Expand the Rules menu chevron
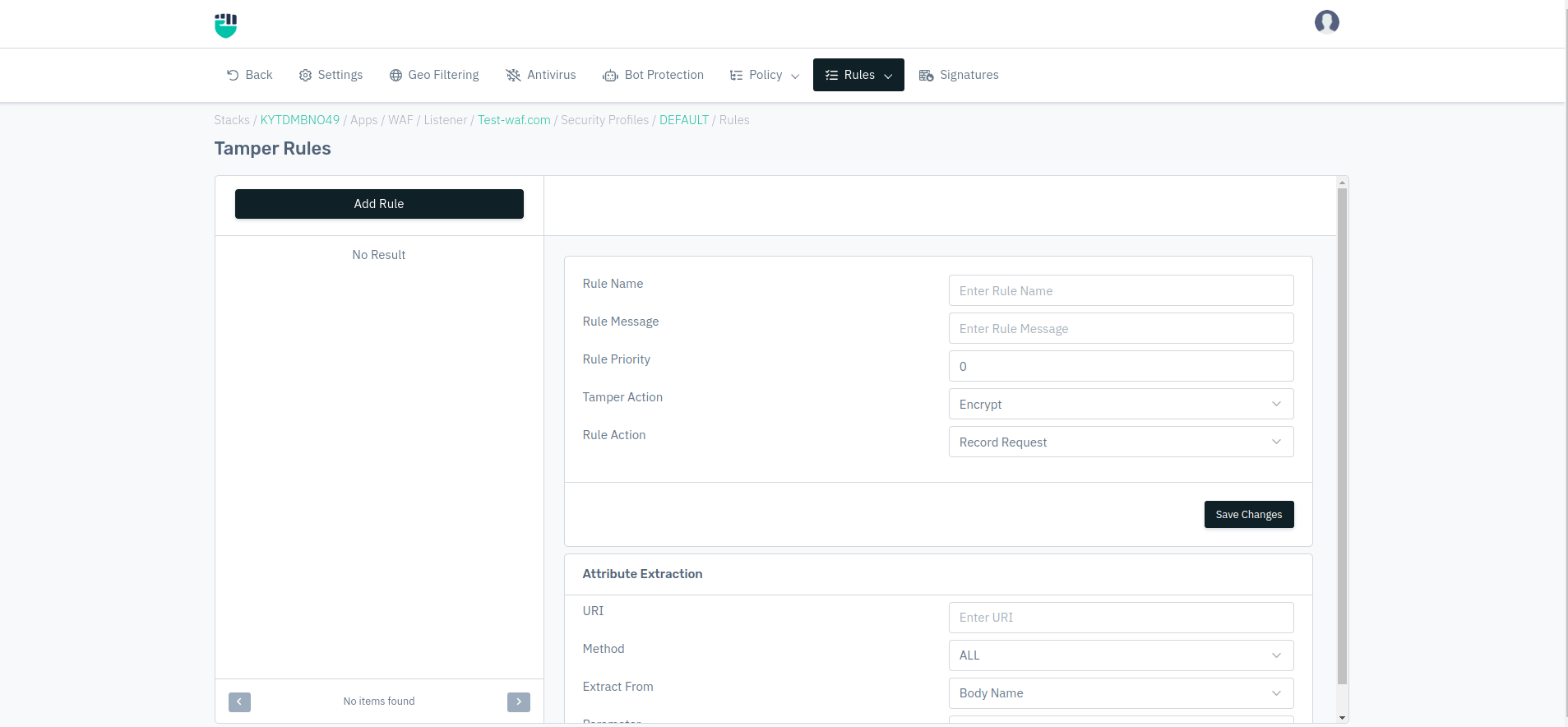Image resolution: width=1568 pixels, height=727 pixels. pos(888,76)
